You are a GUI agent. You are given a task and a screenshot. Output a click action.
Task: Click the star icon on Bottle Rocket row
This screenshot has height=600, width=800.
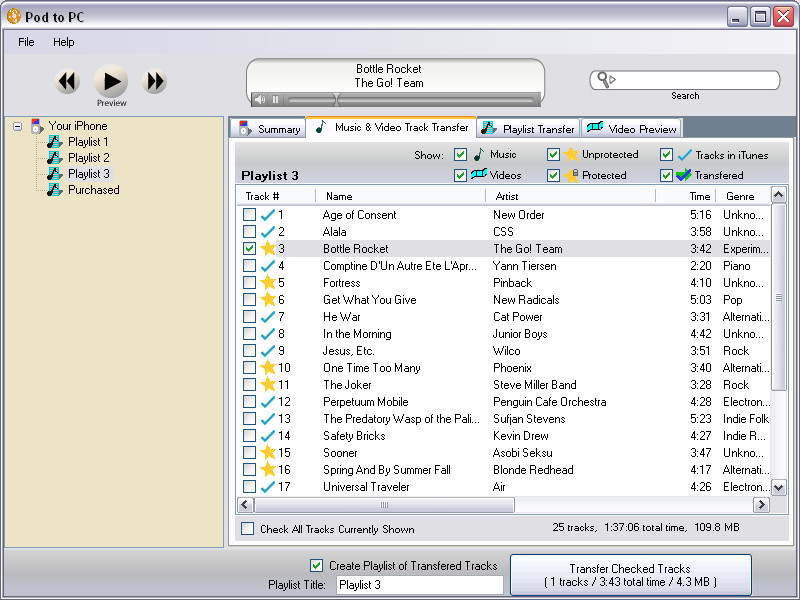[268, 248]
